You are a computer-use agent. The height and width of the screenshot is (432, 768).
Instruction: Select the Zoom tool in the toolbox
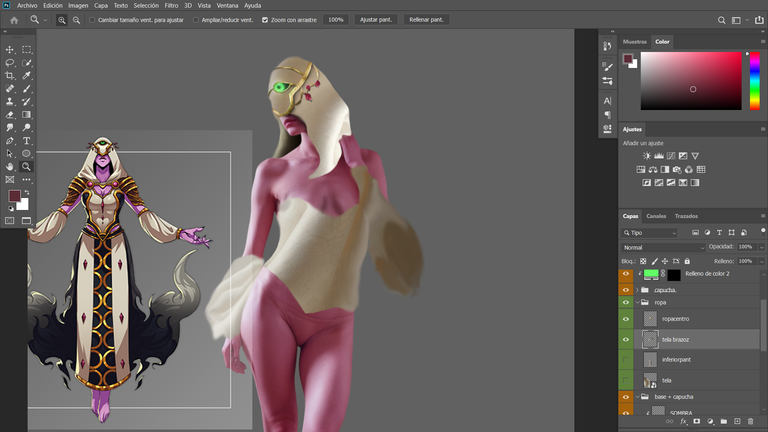pos(26,167)
